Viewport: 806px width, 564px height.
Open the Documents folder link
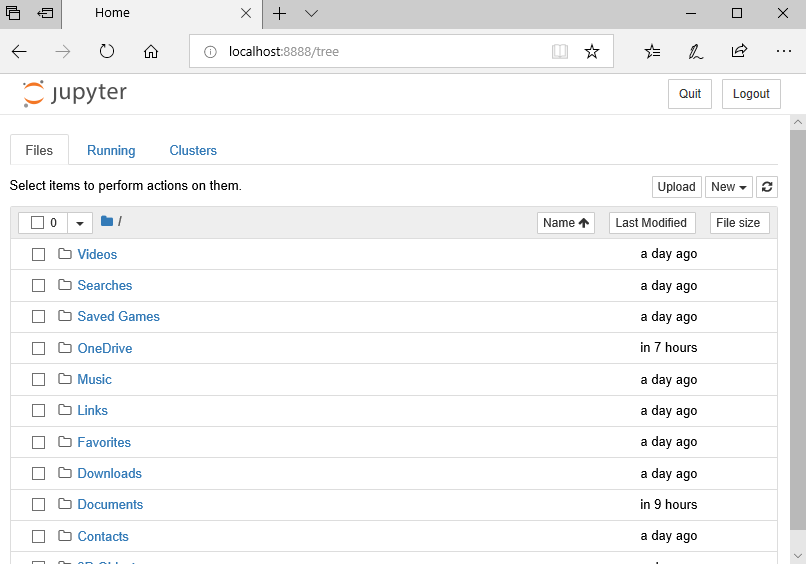click(x=110, y=504)
